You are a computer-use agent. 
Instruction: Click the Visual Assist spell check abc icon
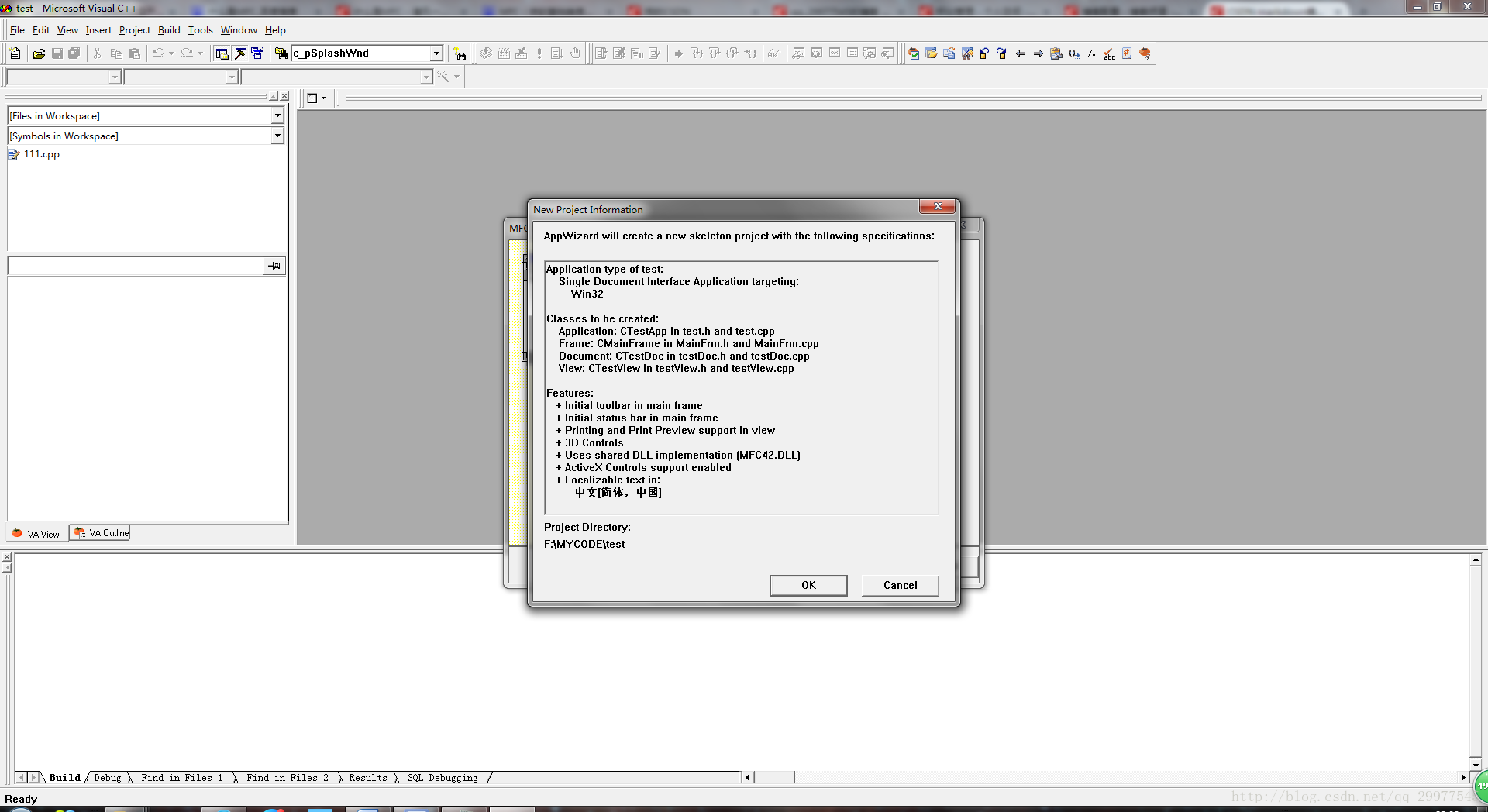tap(1110, 53)
